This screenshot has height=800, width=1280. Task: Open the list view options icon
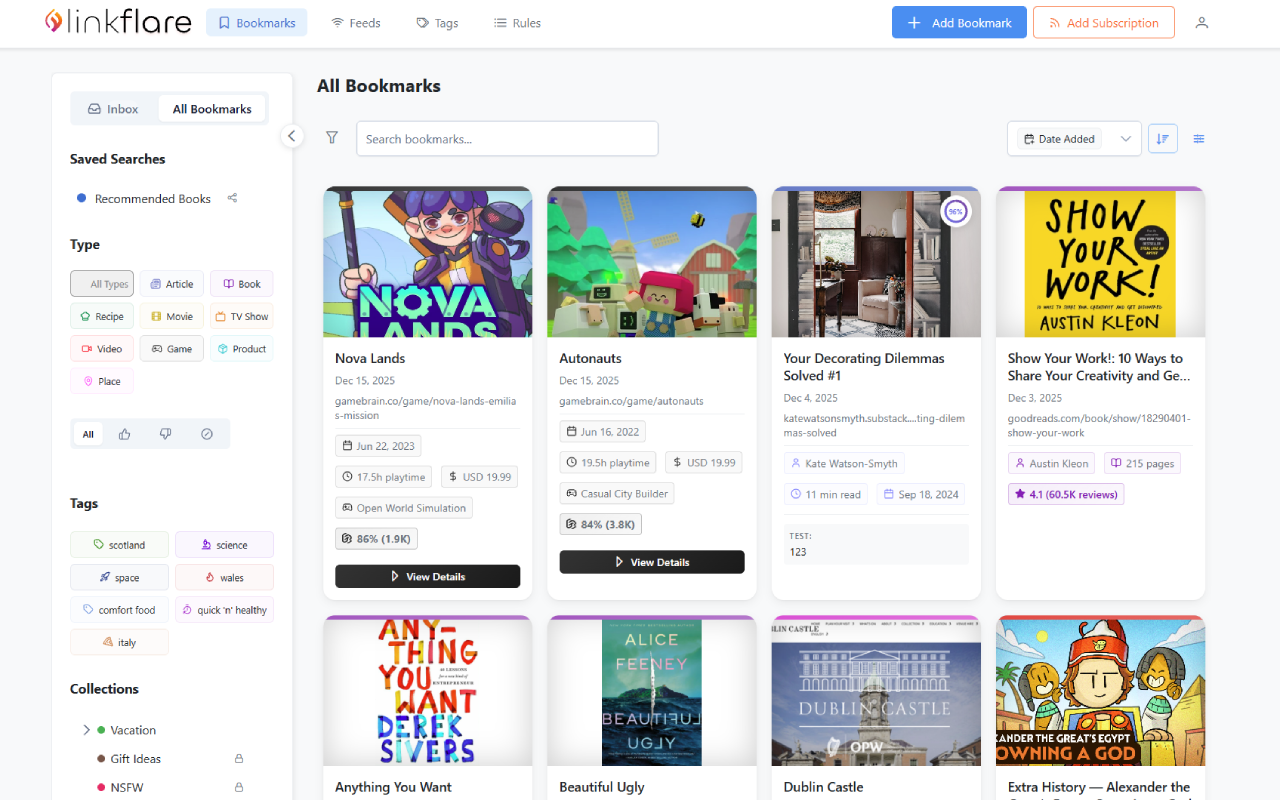pyautogui.click(x=1199, y=139)
